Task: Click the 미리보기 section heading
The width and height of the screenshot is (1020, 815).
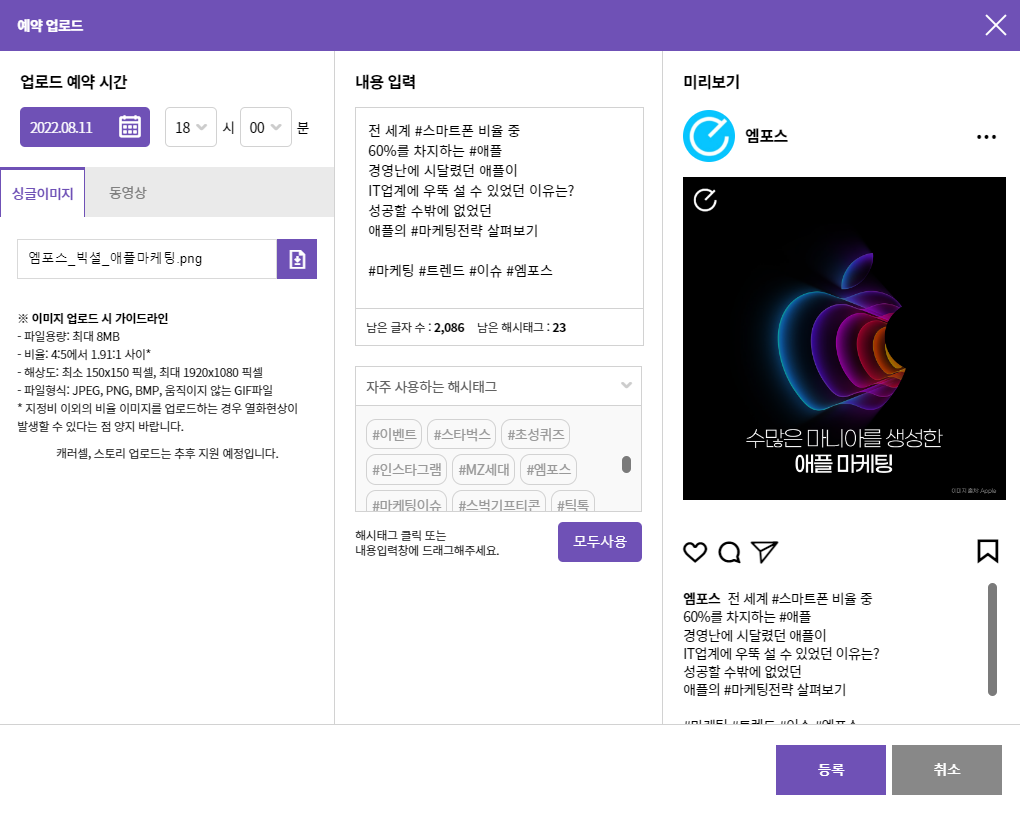Action: tap(711, 82)
